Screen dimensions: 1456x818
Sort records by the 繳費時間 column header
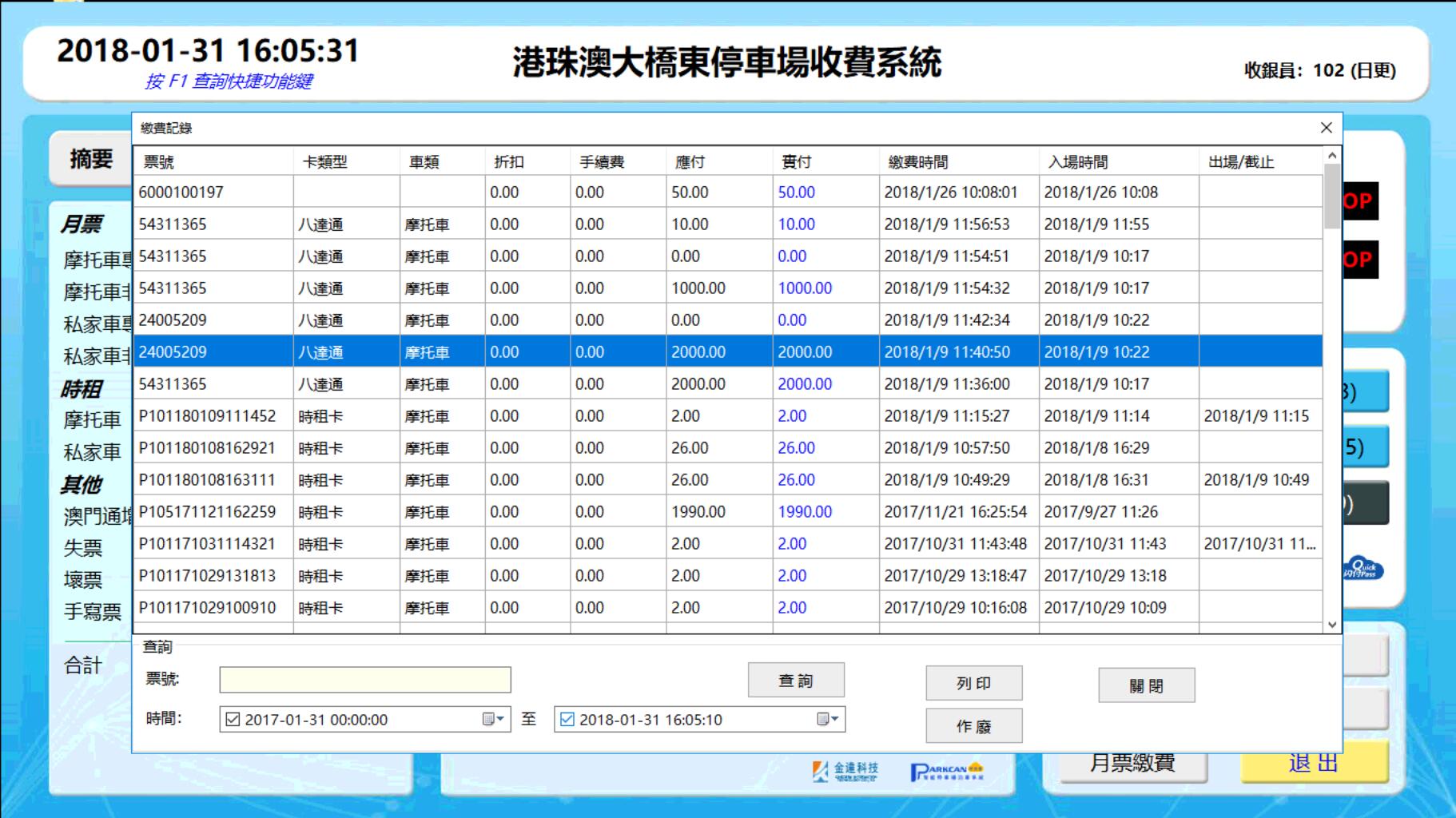coord(917,162)
